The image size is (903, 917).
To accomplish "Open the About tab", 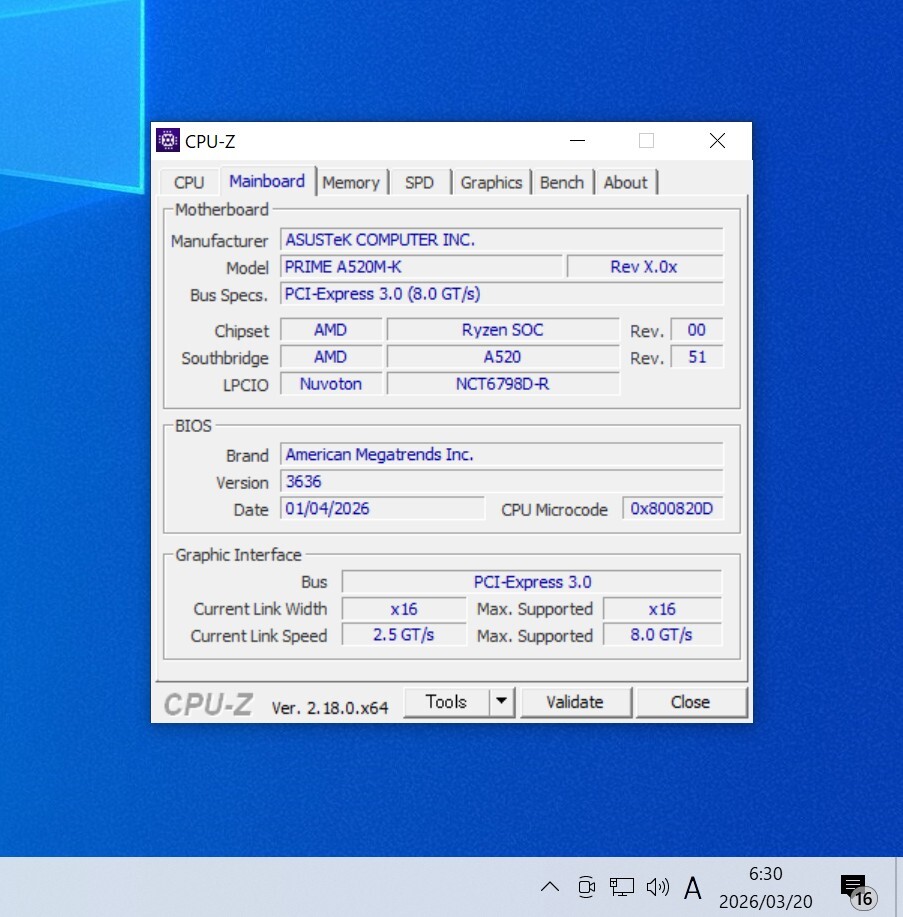I will click(x=625, y=182).
